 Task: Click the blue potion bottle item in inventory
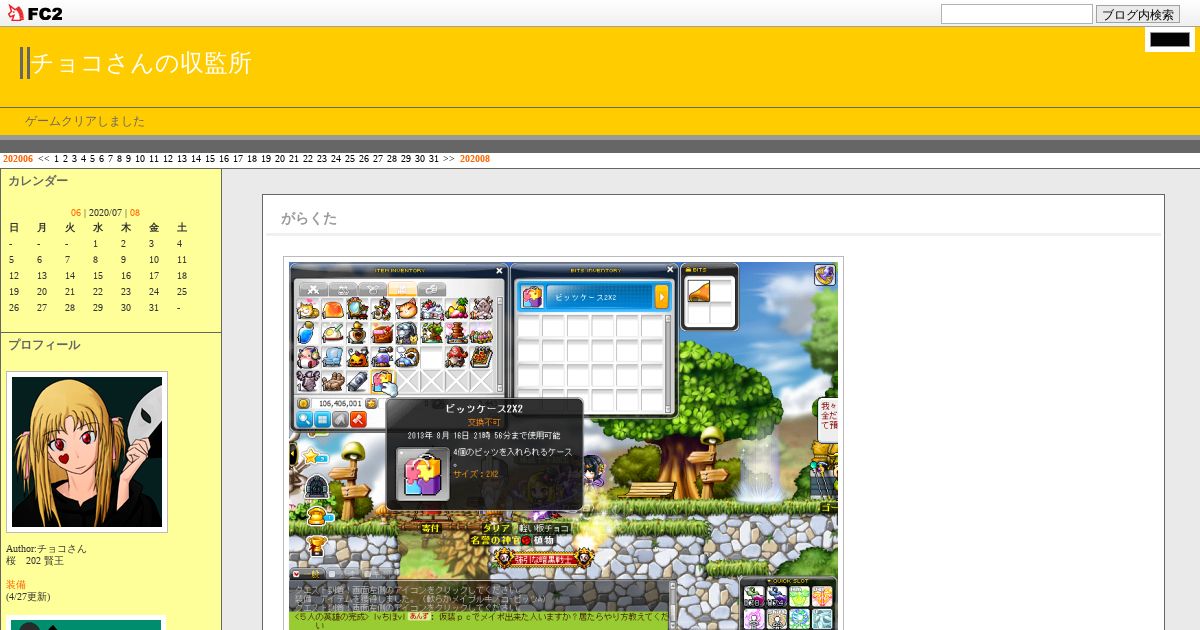coord(308,333)
